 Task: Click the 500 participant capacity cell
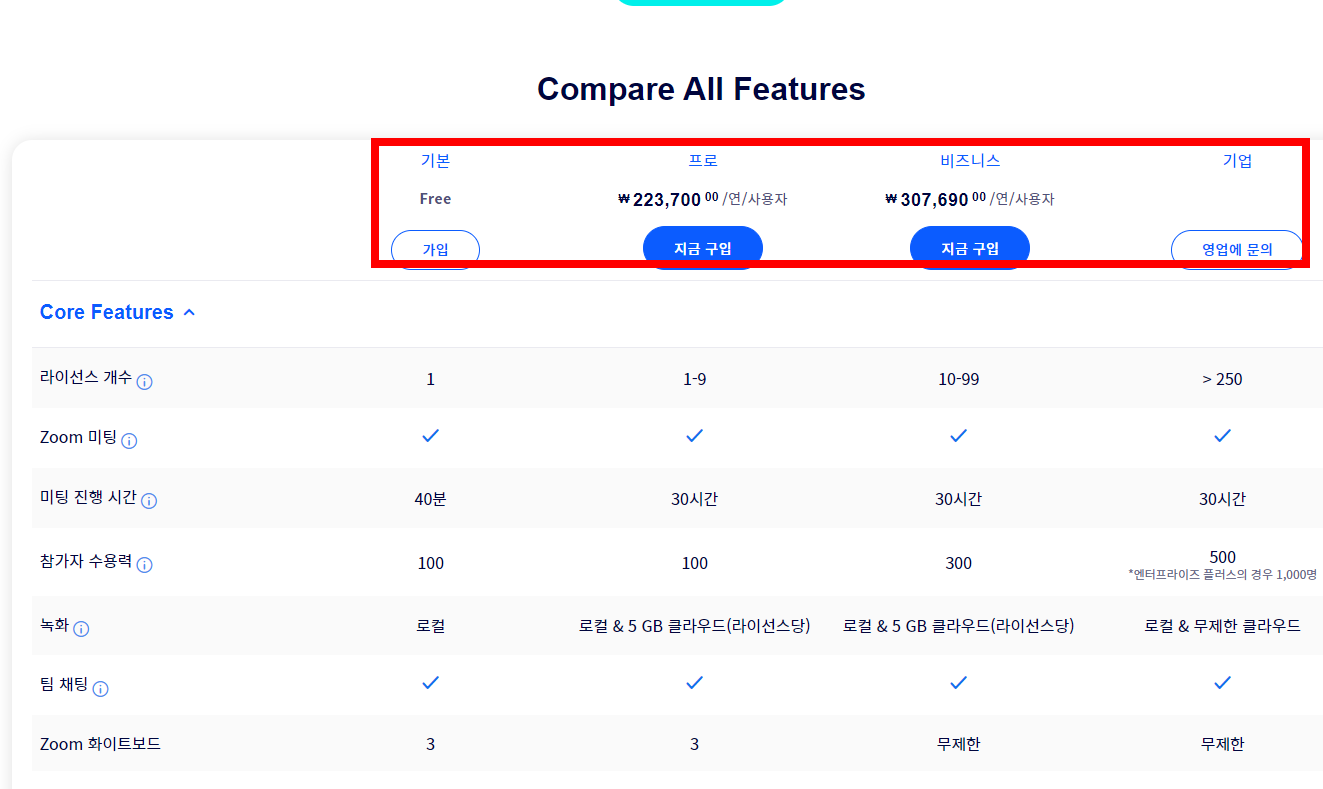pyautogui.click(x=1222, y=557)
